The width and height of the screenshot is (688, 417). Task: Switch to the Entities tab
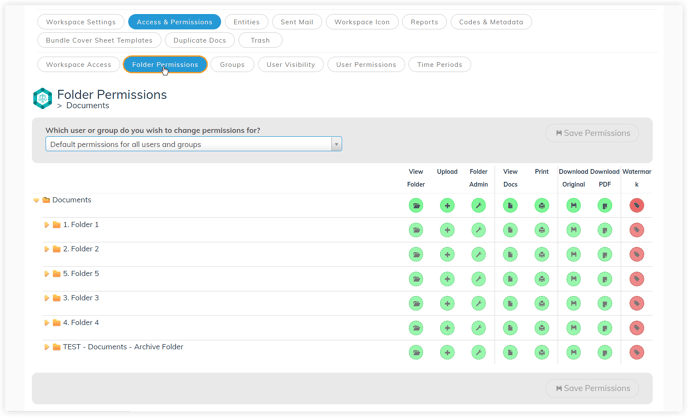(x=246, y=22)
